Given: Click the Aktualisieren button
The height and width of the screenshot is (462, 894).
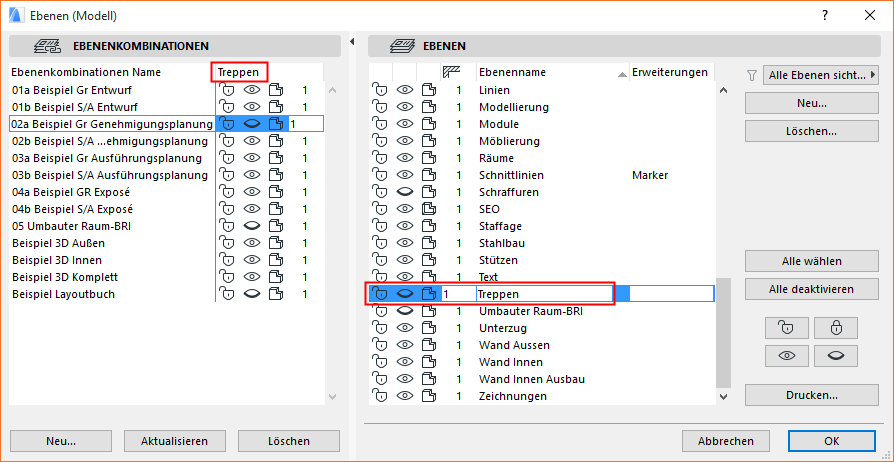Looking at the screenshot, I should click(174, 441).
